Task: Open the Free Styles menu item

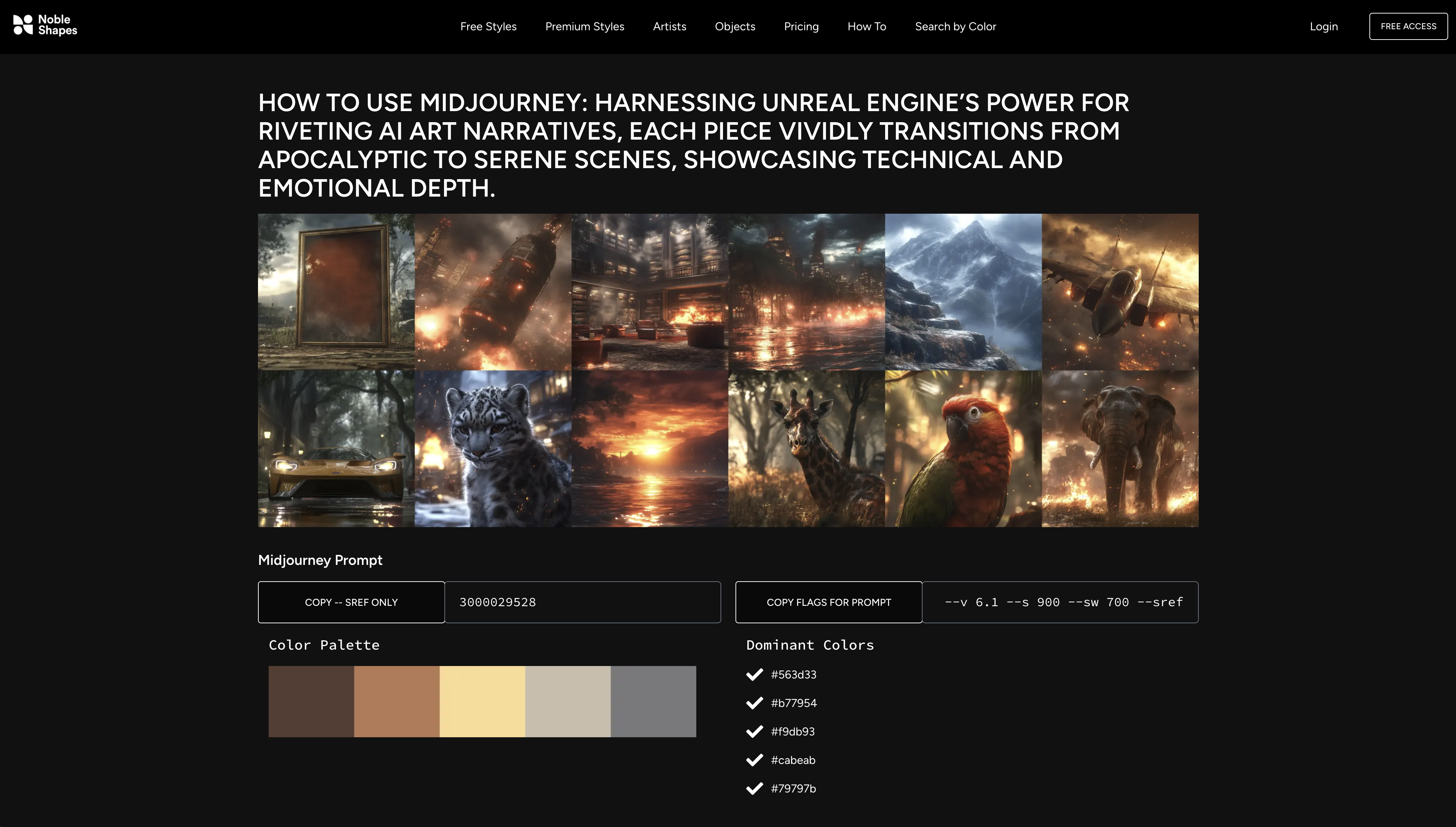Action: click(x=488, y=27)
